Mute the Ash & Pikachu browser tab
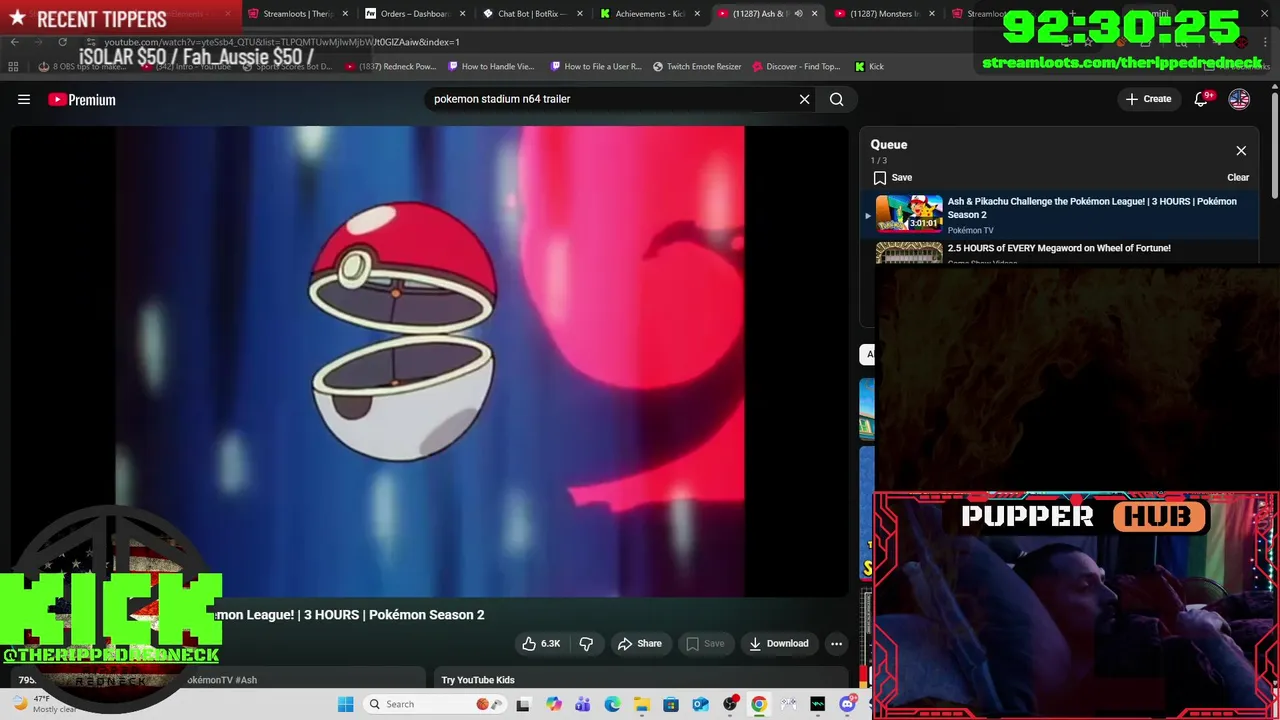The width and height of the screenshot is (1280, 720). pos(798,14)
